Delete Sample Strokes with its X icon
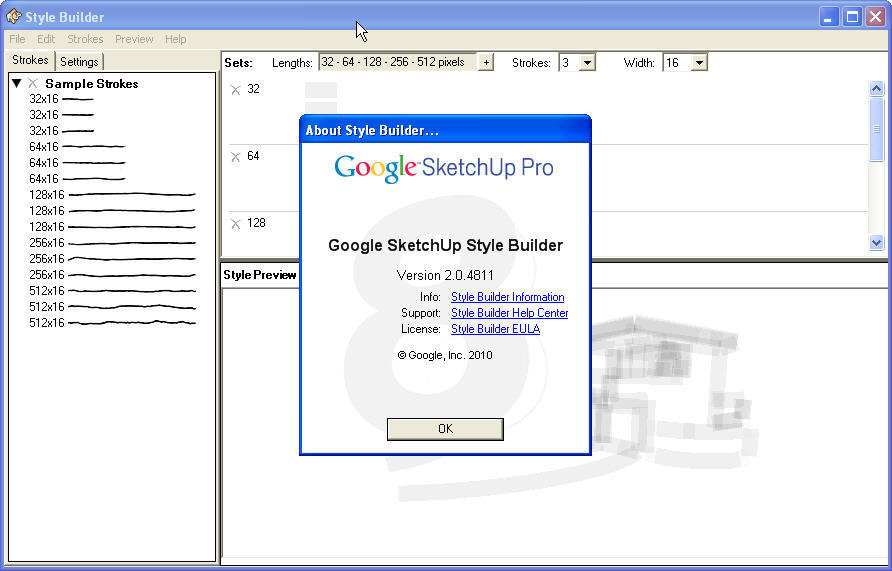892x571 pixels. coord(32,84)
